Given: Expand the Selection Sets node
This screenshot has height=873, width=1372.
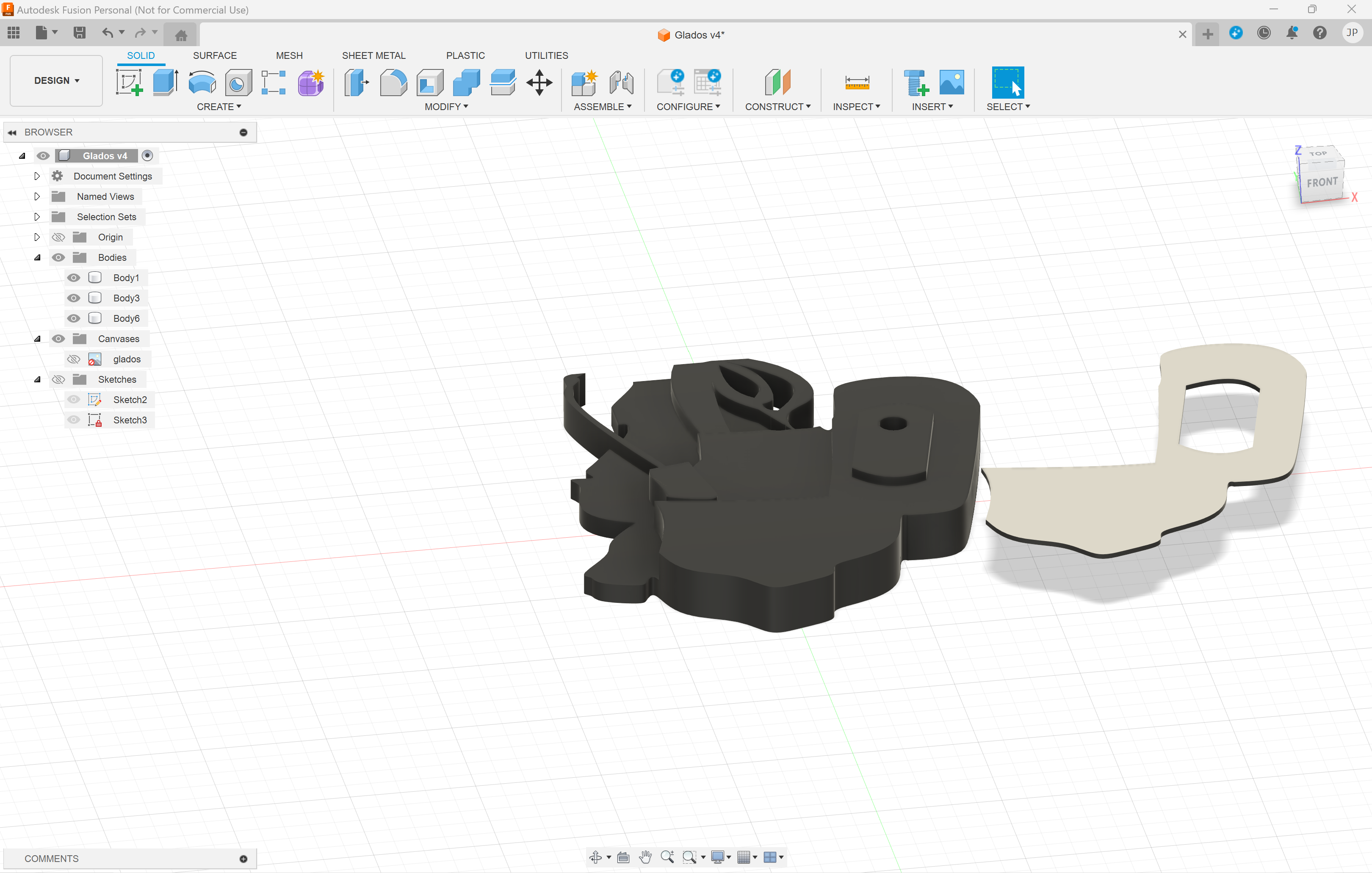Looking at the screenshot, I should 37,216.
